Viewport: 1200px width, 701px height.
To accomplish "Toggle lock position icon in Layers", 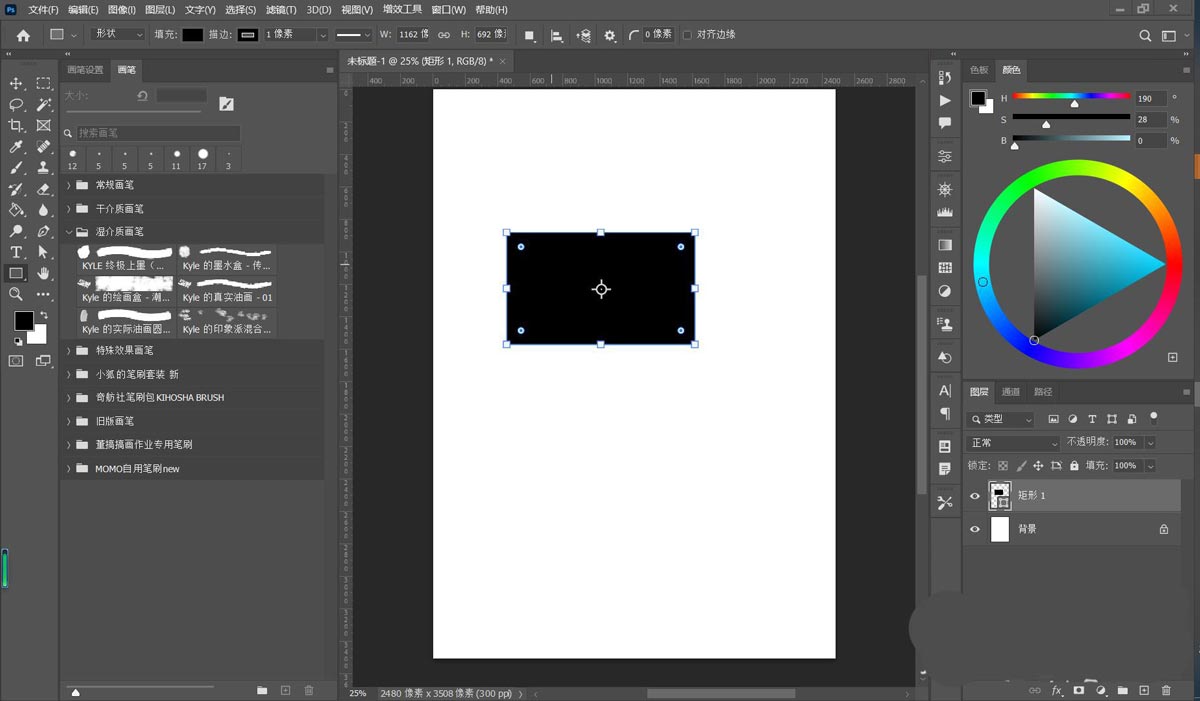I will [x=1039, y=466].
